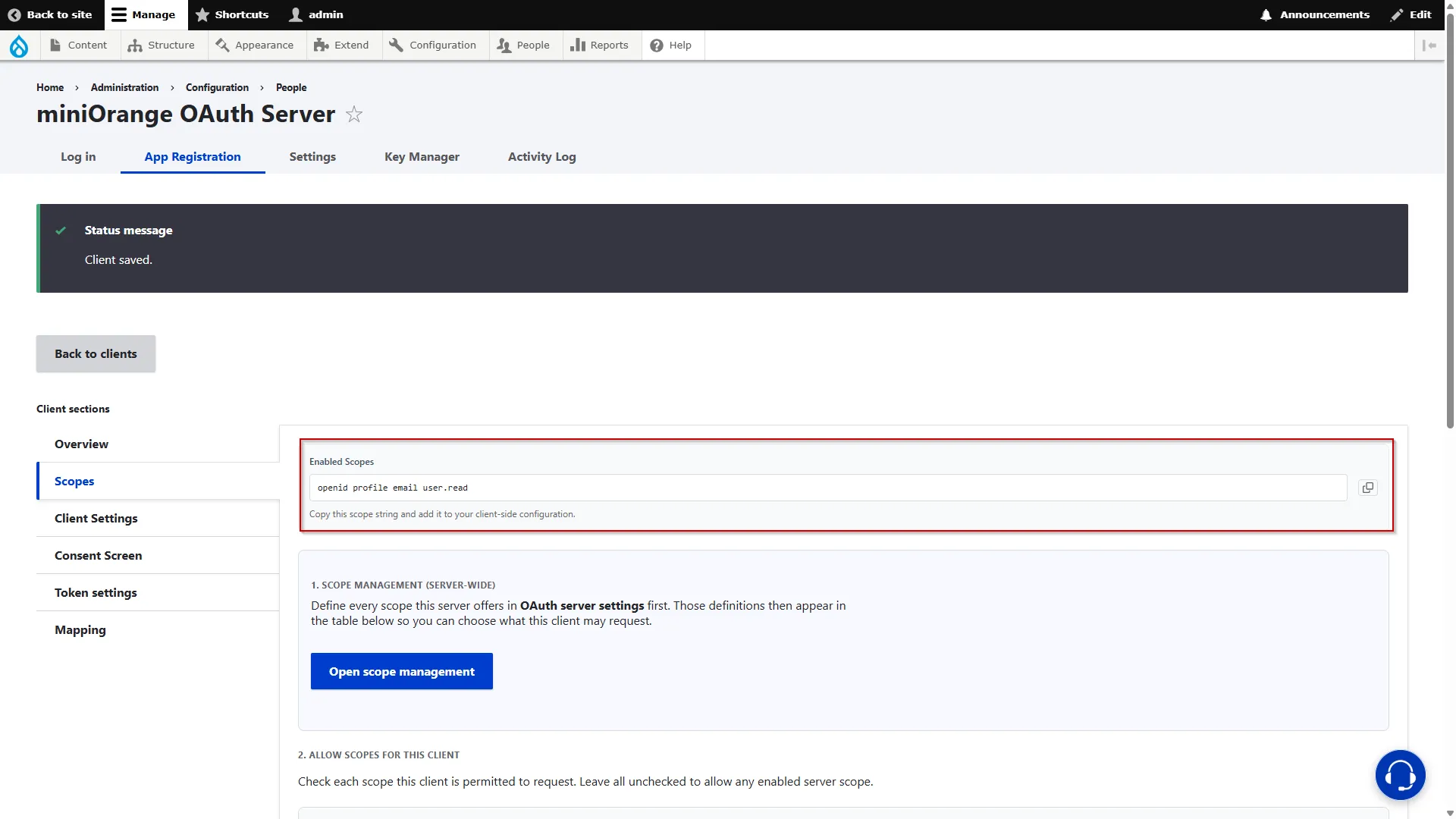Open the Content admin menu
The image size is (1456, 819).
[79, 45]
